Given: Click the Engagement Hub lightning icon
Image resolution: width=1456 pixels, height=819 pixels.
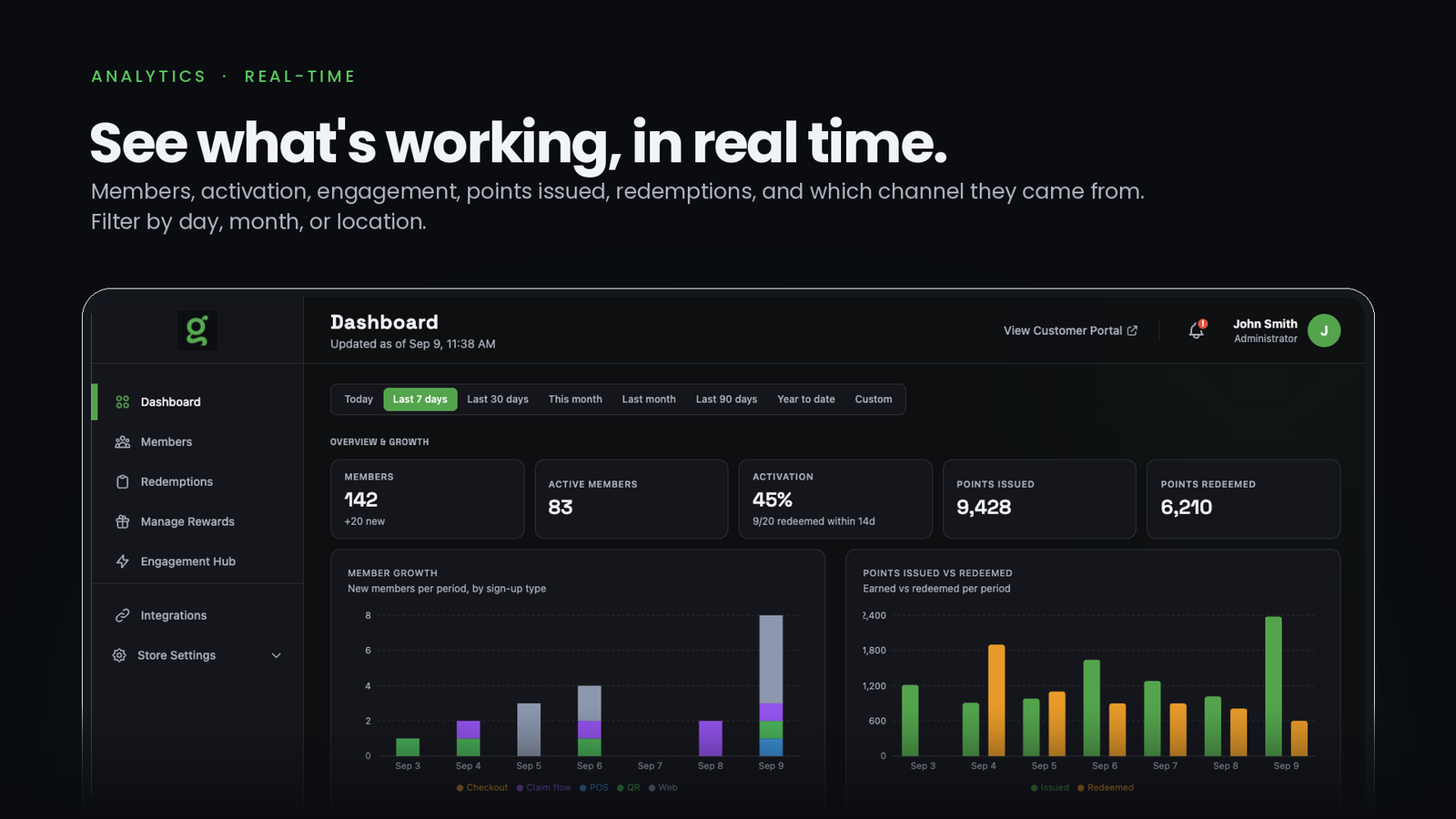Looking at the screenshot, I should [x=123, y=561].
